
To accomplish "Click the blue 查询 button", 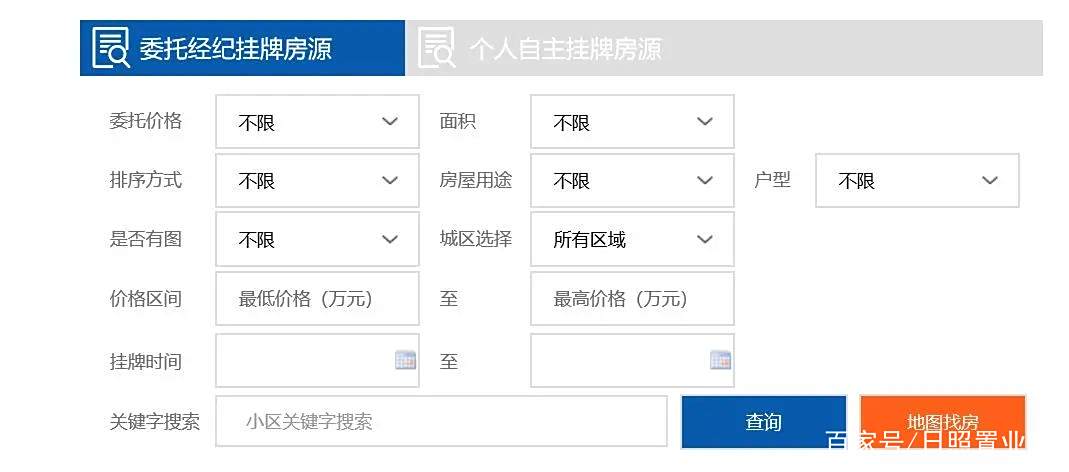I will click(764, 422).
